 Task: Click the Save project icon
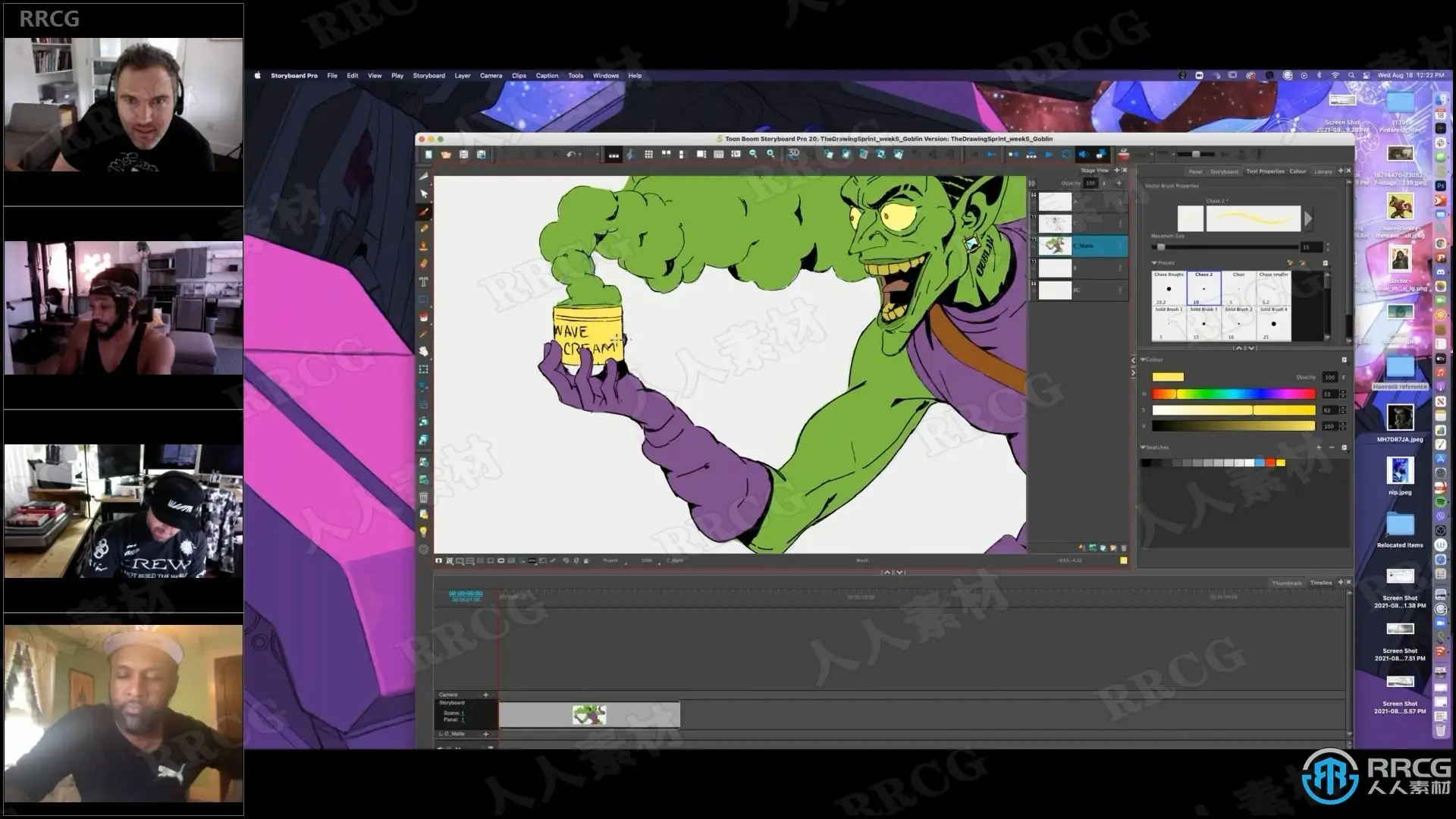tap(463, 155)
